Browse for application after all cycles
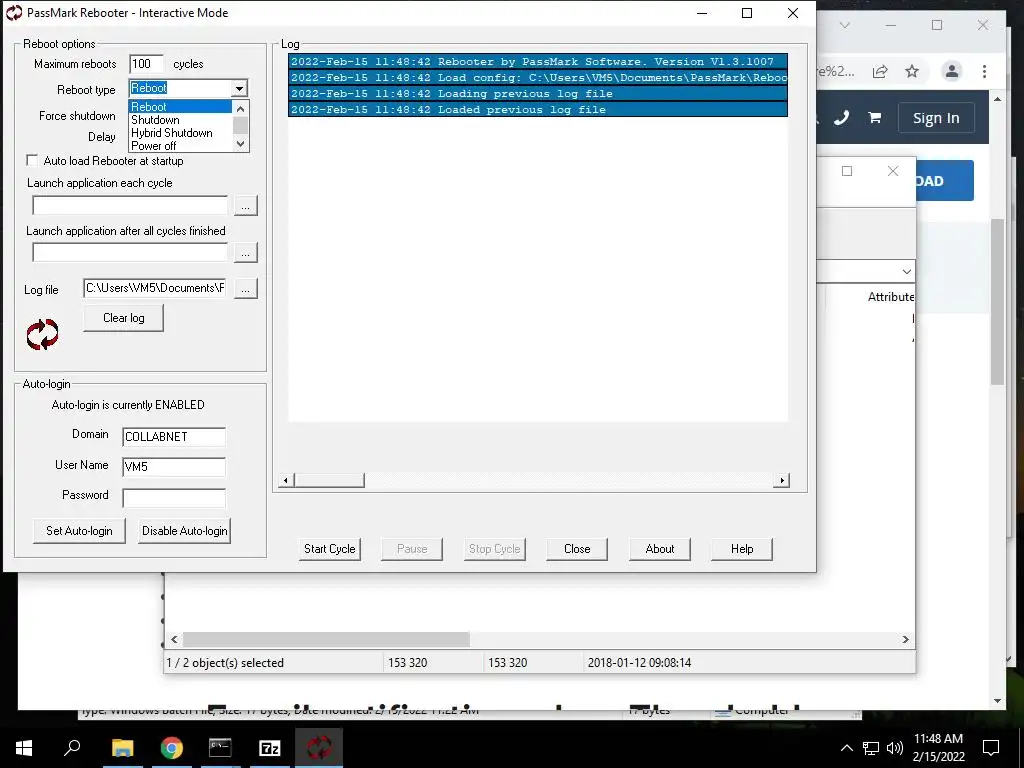The image size is (1024, 768). [x=246, y=253]
